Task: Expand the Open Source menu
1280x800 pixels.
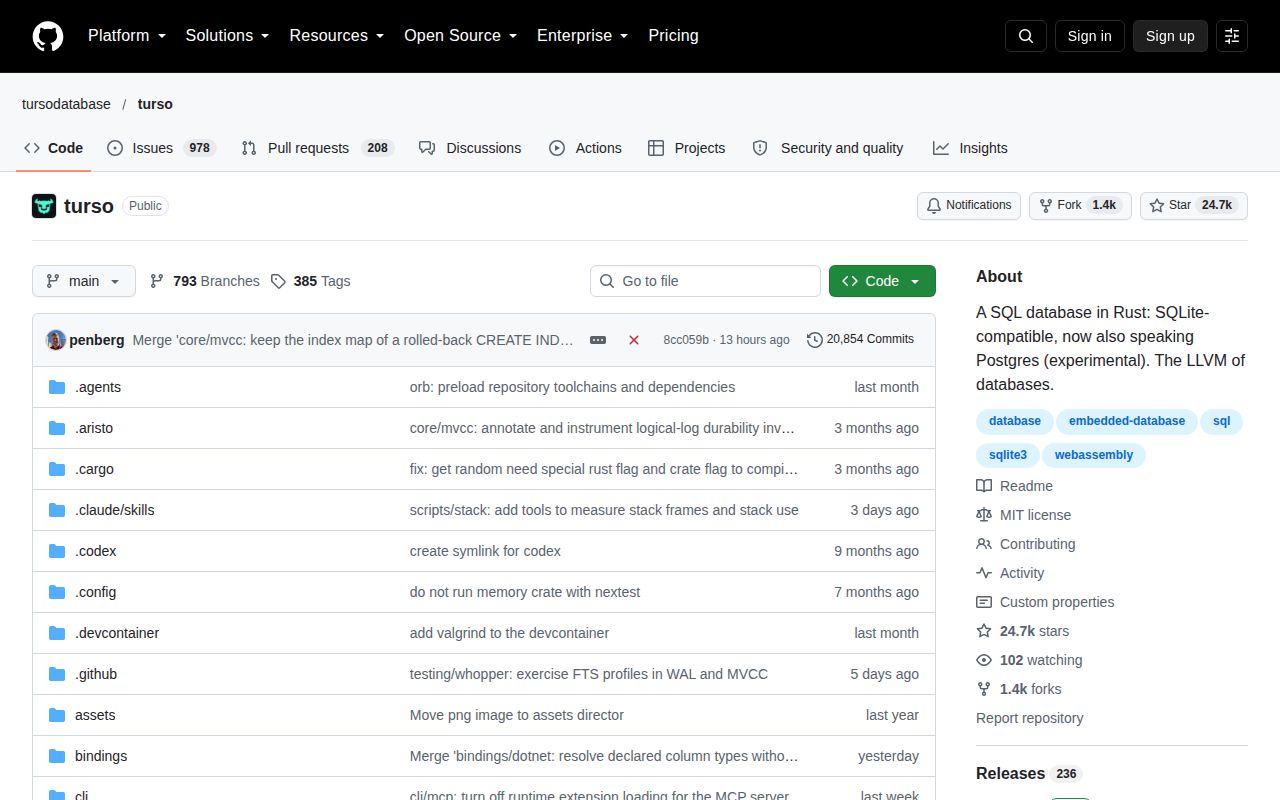Action: click(461, 36)
